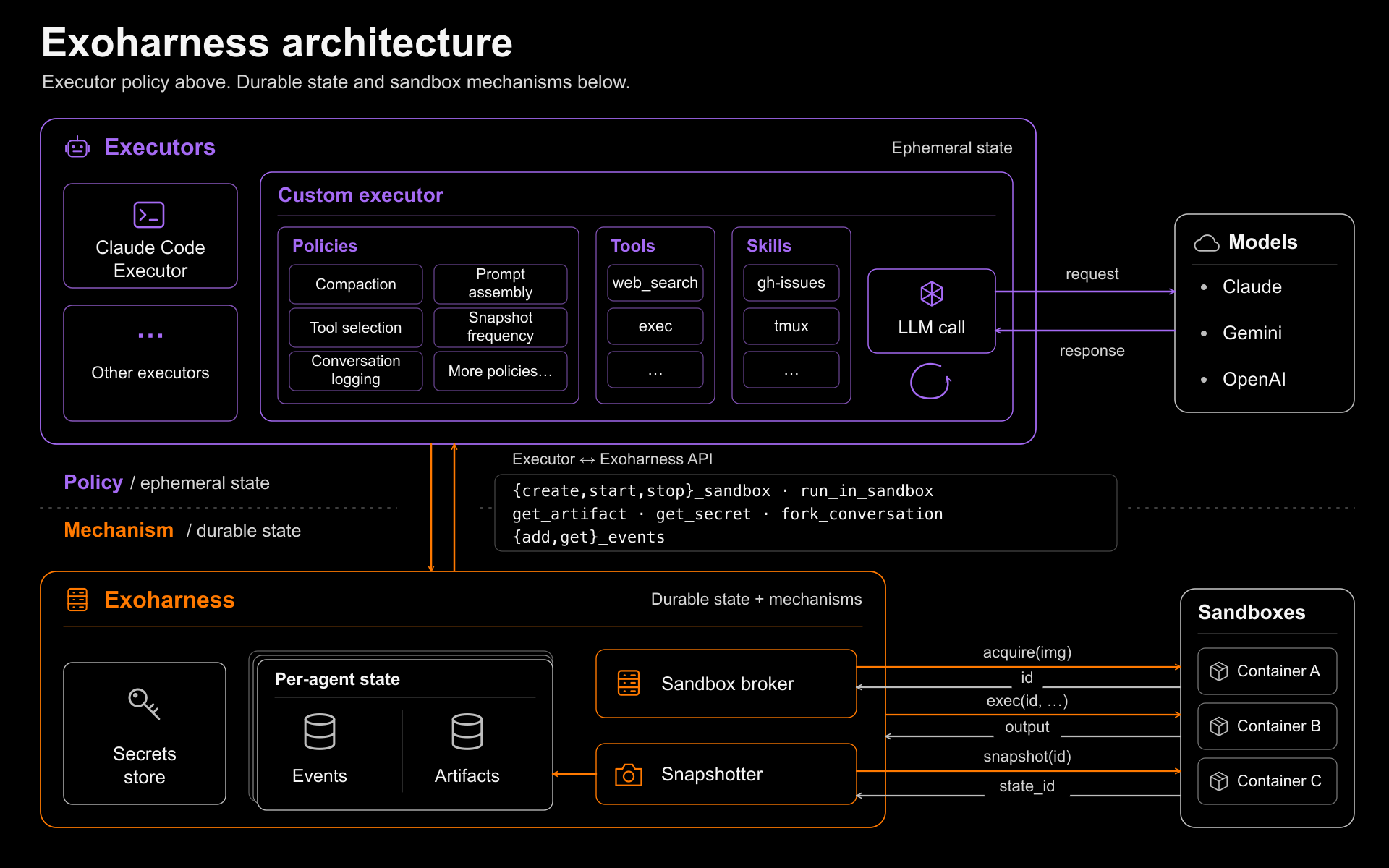This screenshot has width=1389, height=868.
Task: Click the Per-agent state heading
Action: [x=337, y=680]
